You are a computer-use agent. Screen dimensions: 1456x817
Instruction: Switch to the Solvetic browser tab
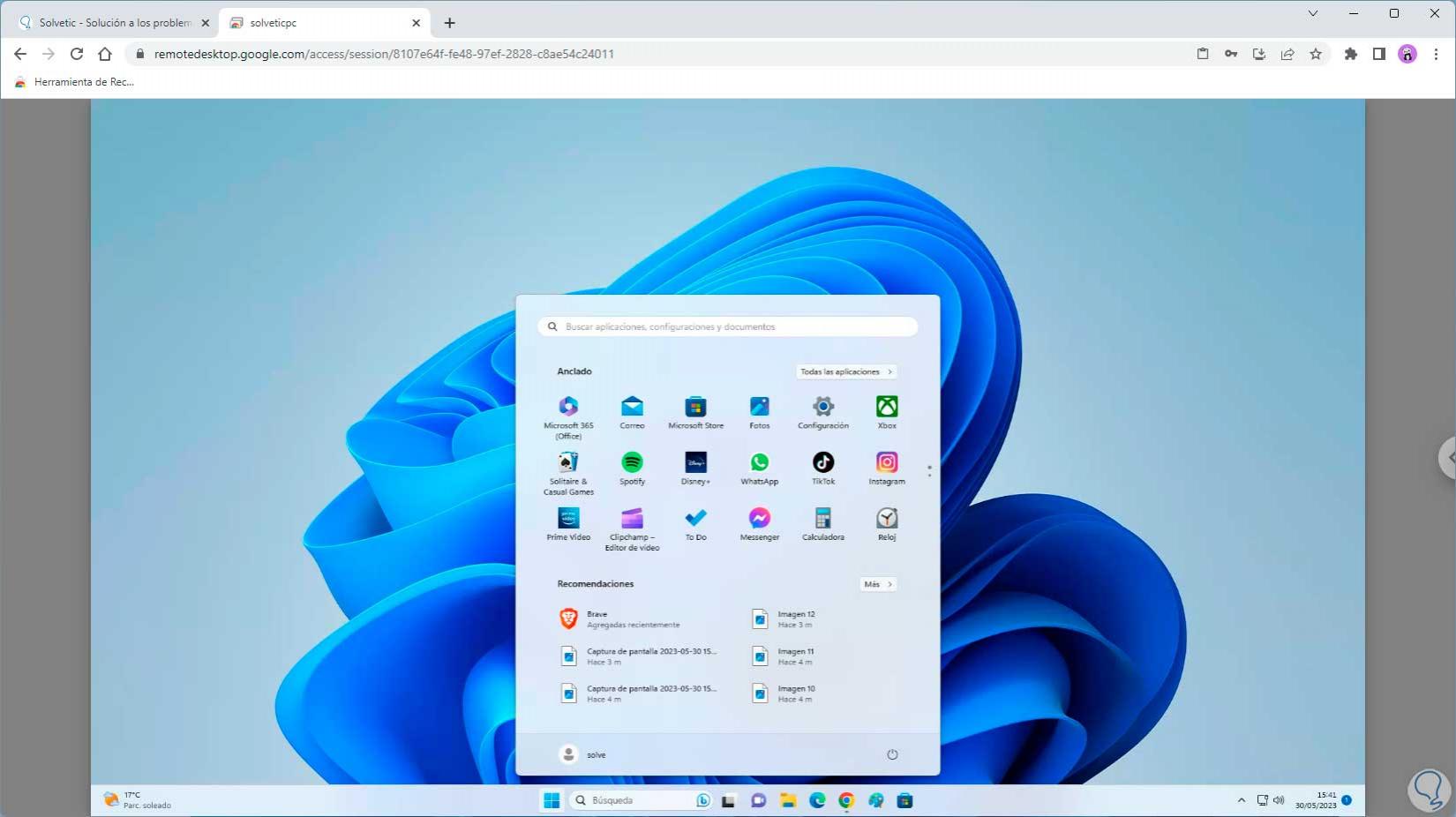115,23
